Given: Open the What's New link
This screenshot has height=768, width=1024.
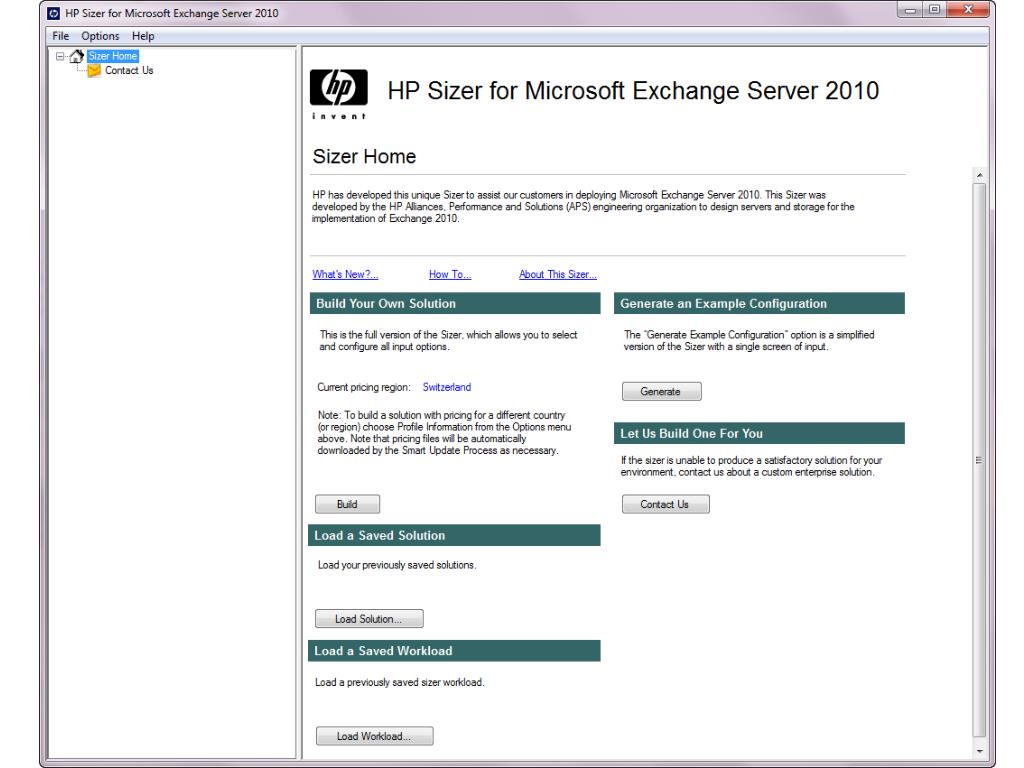Looking at the screenshot, I should tap(345, 274).
